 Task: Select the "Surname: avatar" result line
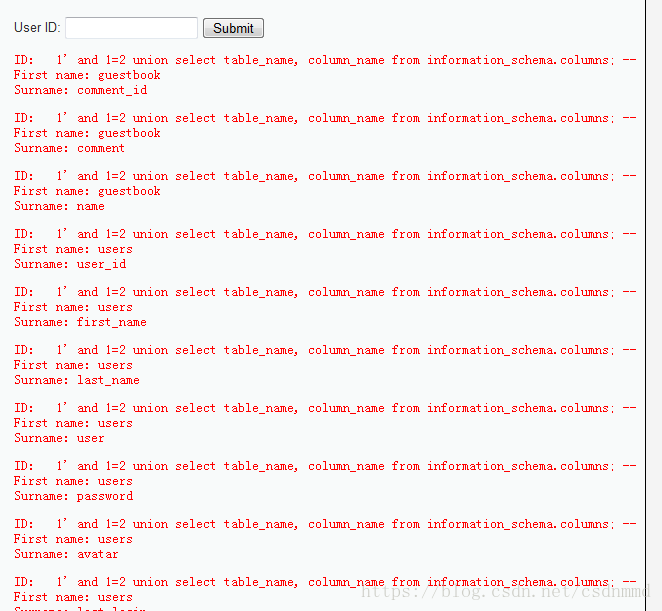66,554
